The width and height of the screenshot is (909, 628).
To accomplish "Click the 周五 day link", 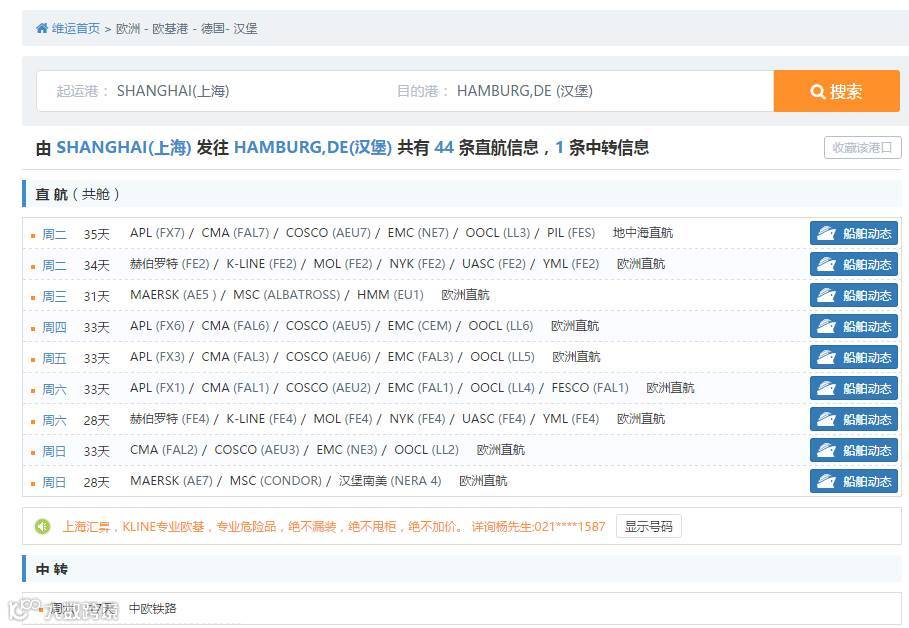I will [54, 358].
